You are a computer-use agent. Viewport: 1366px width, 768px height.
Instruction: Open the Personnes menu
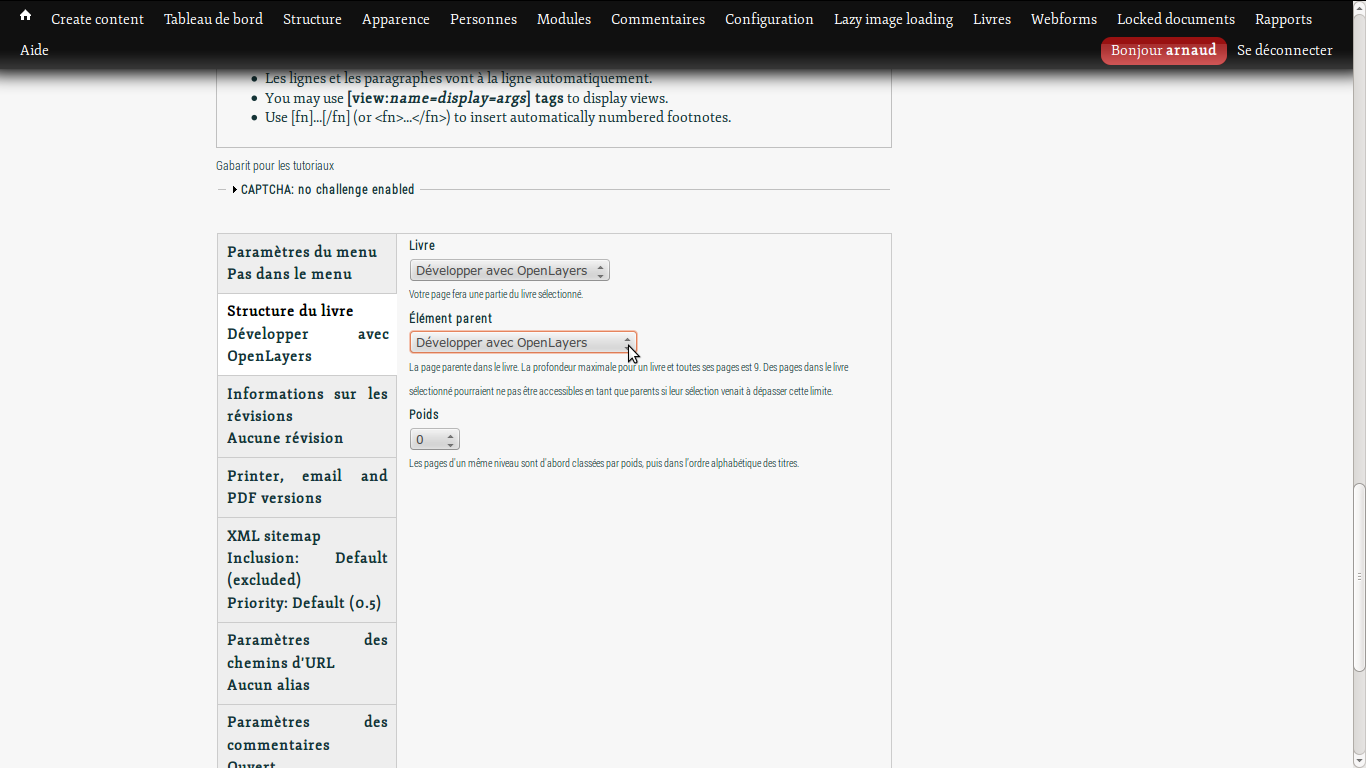(x=483, y=19)
